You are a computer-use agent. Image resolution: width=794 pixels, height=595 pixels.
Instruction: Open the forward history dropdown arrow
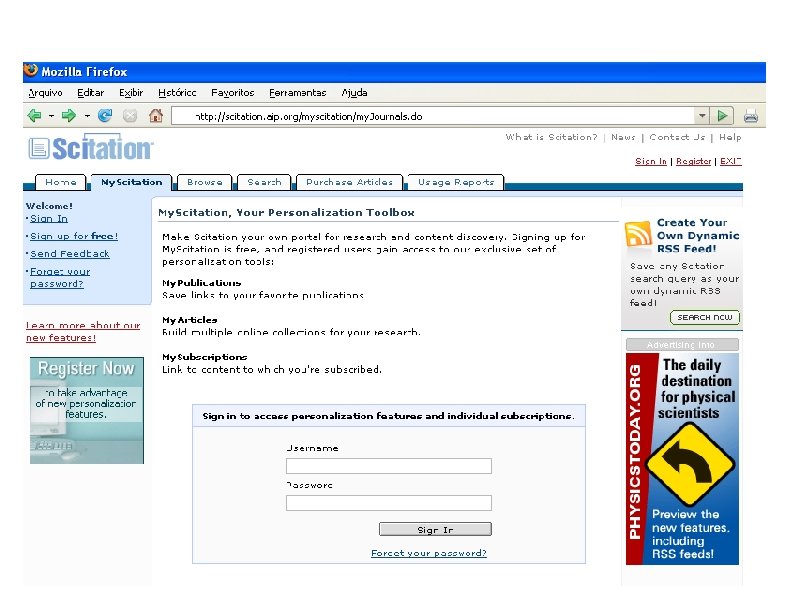pyautogui.click(x=87, y=116)
